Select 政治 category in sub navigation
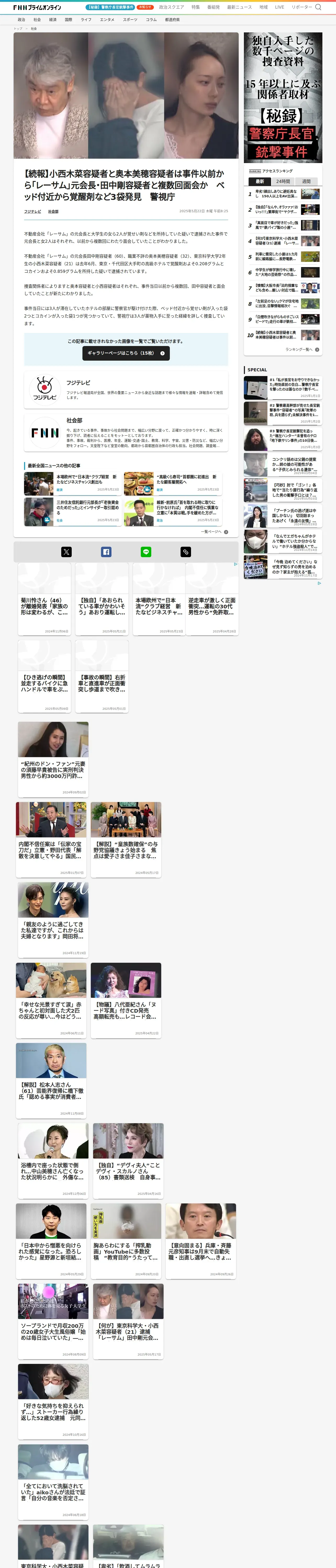The width and height of the screenshot is (336, 1568). 21,20
